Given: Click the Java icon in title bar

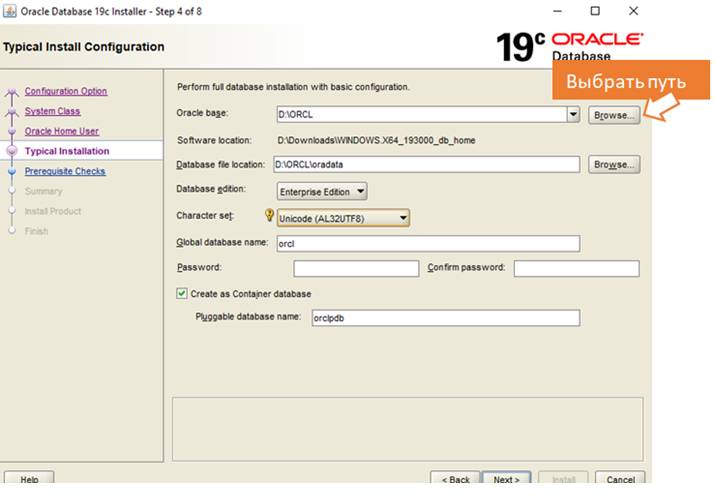Looking at the screenshot, I should pos(10,11).
